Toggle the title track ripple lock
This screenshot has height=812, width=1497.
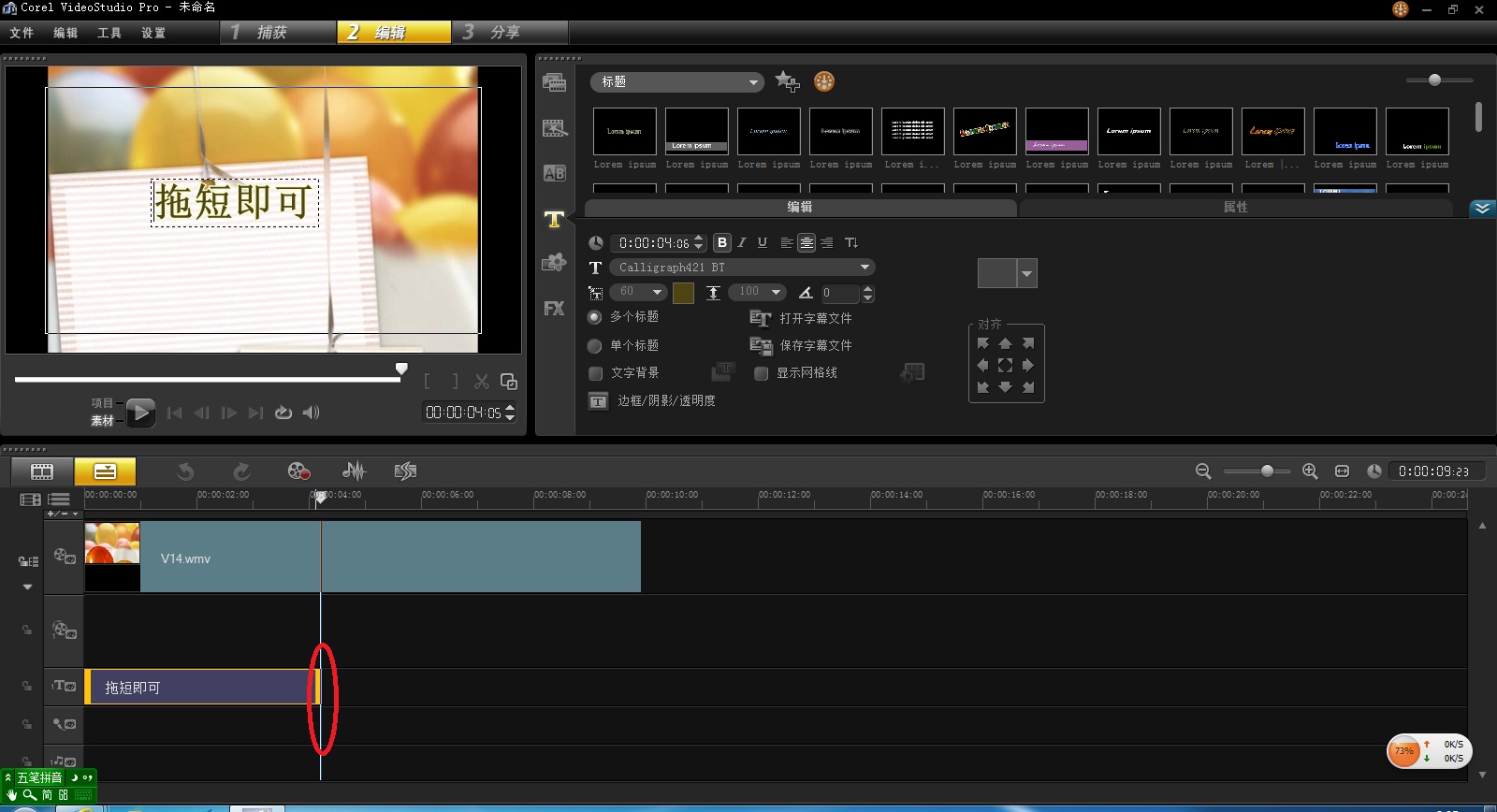(27, 686)
